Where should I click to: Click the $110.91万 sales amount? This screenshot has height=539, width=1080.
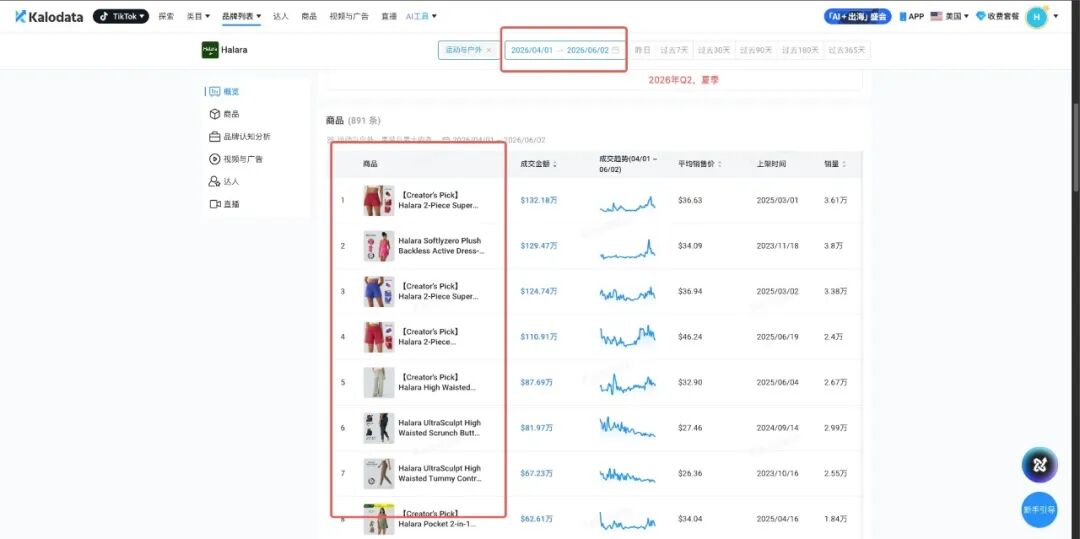[539, 337]
